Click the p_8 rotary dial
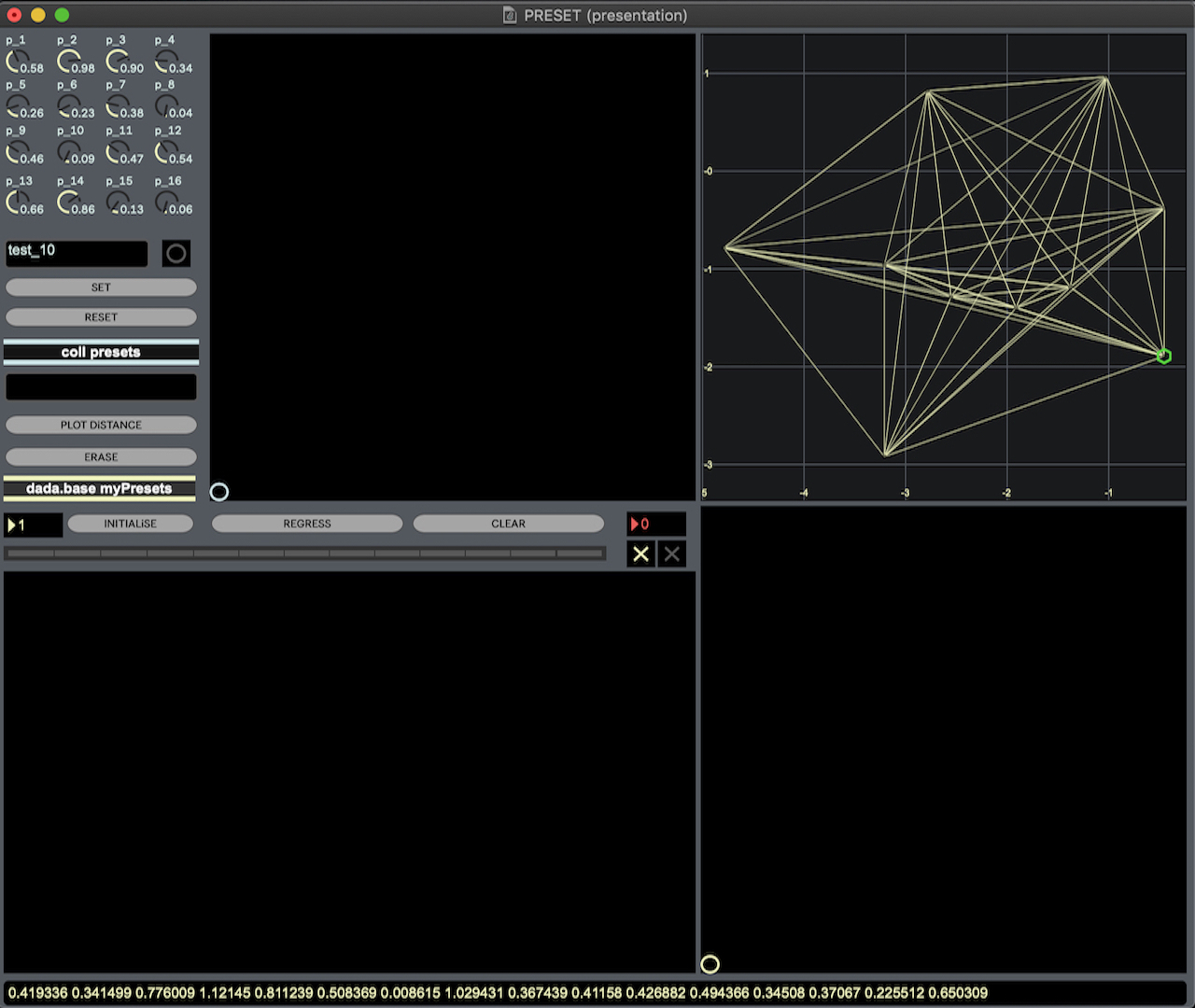1195x1008 pixels. pyautogui.click(x=164, y=105)
